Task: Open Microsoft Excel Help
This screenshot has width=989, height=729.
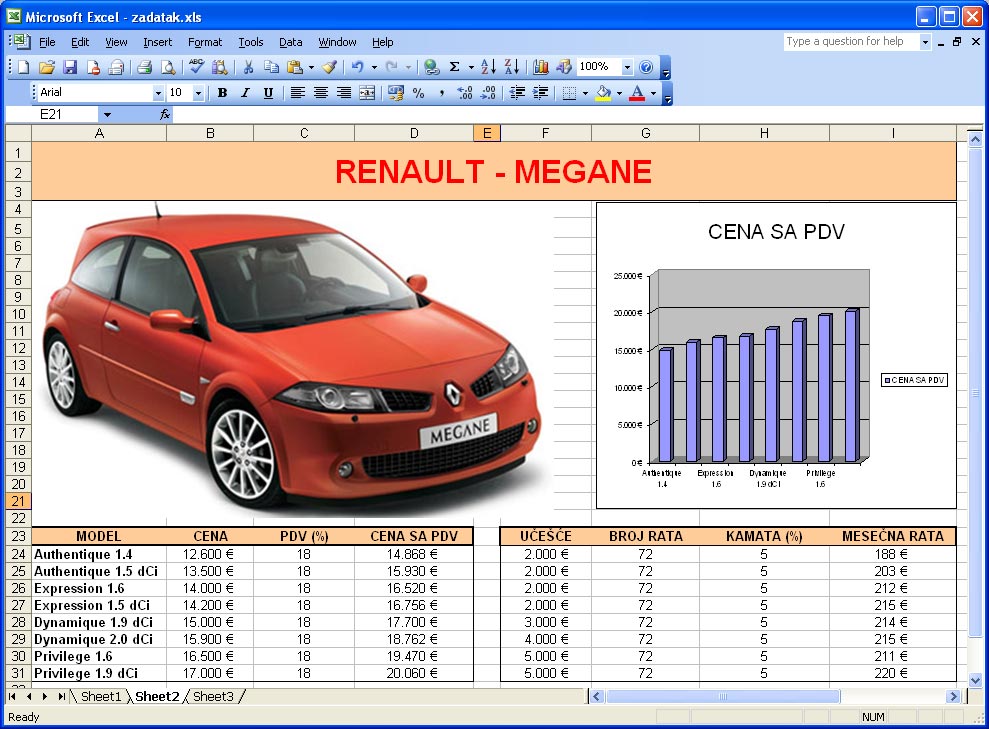Action: pos(646,67)
